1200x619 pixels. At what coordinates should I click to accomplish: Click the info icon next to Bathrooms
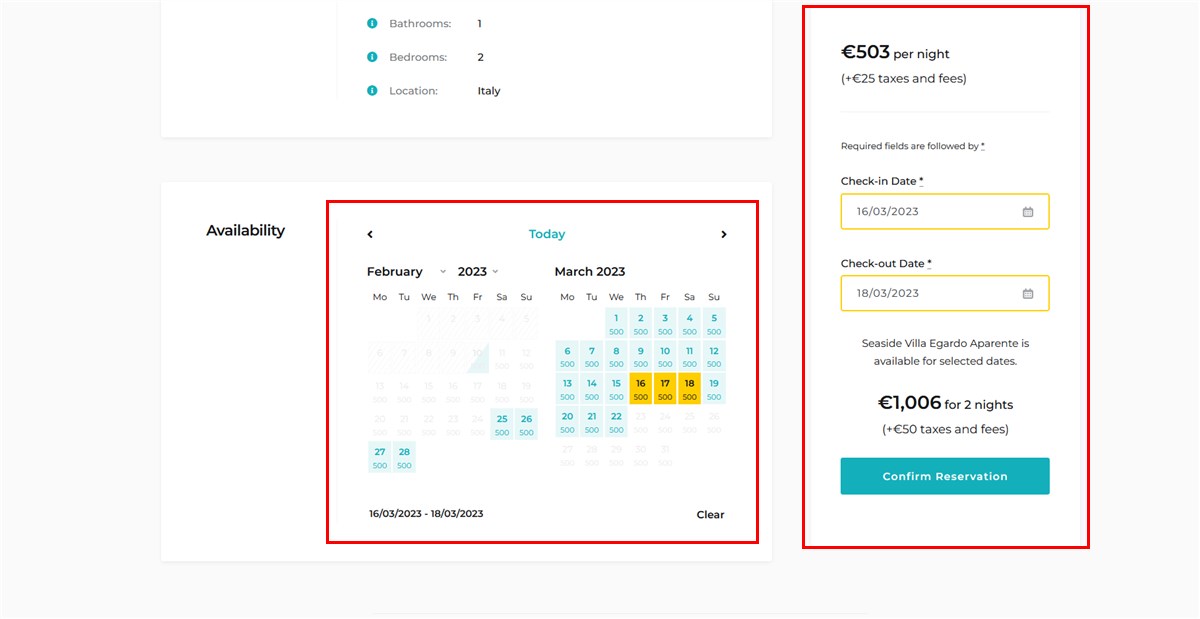click(x=373, y=23)
